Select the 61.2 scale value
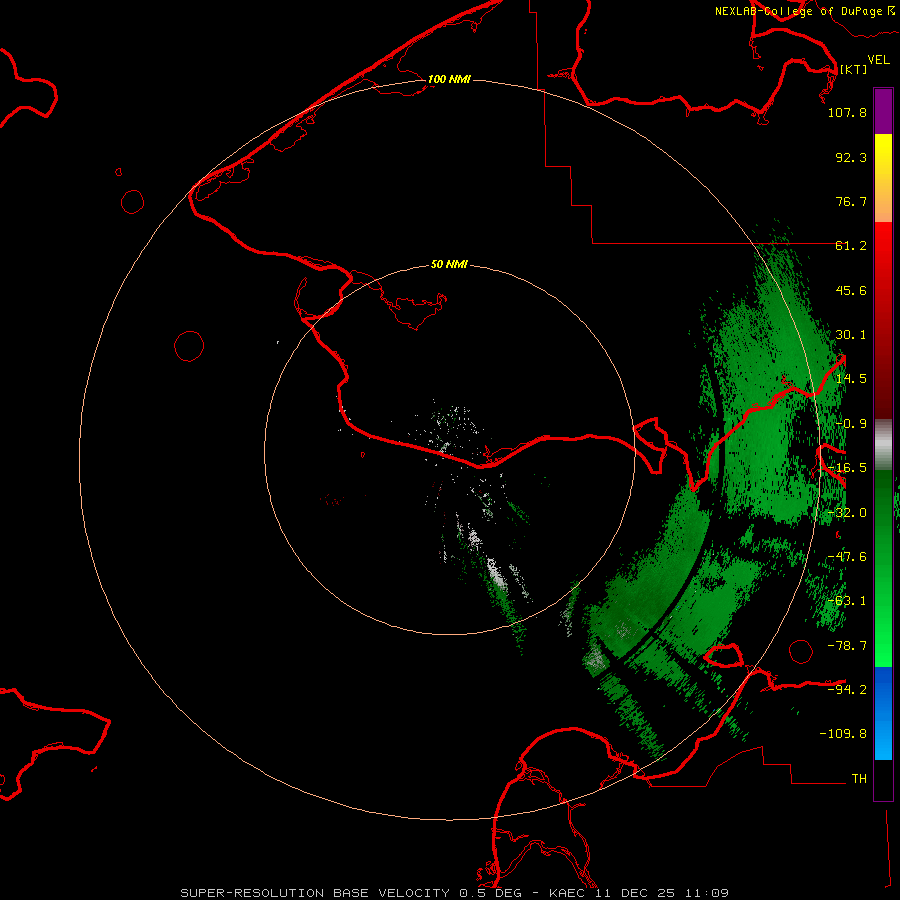This screenshot has height=900, width=900. point(851,246)
